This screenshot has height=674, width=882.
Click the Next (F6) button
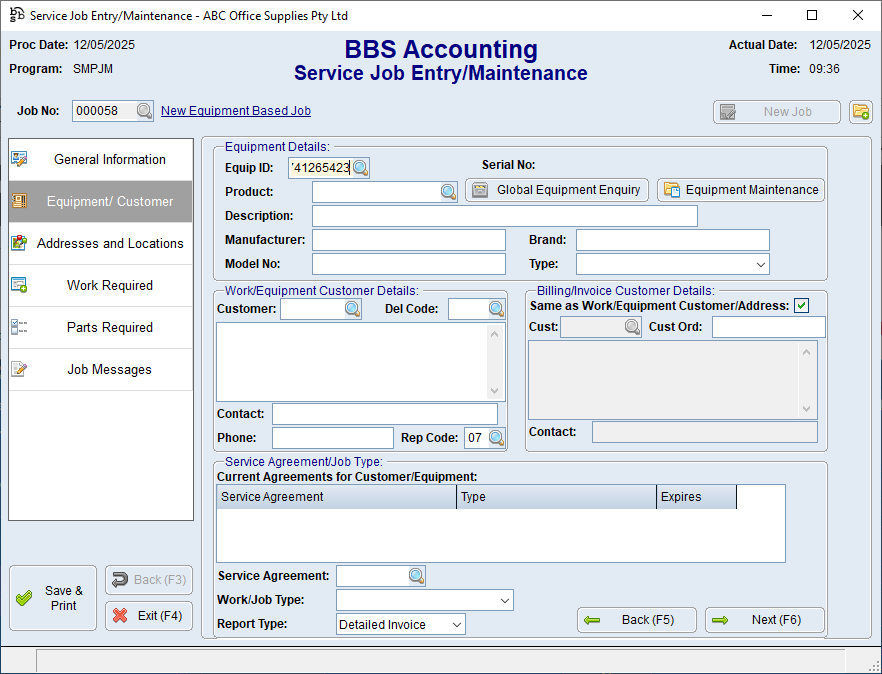[765, 620]
